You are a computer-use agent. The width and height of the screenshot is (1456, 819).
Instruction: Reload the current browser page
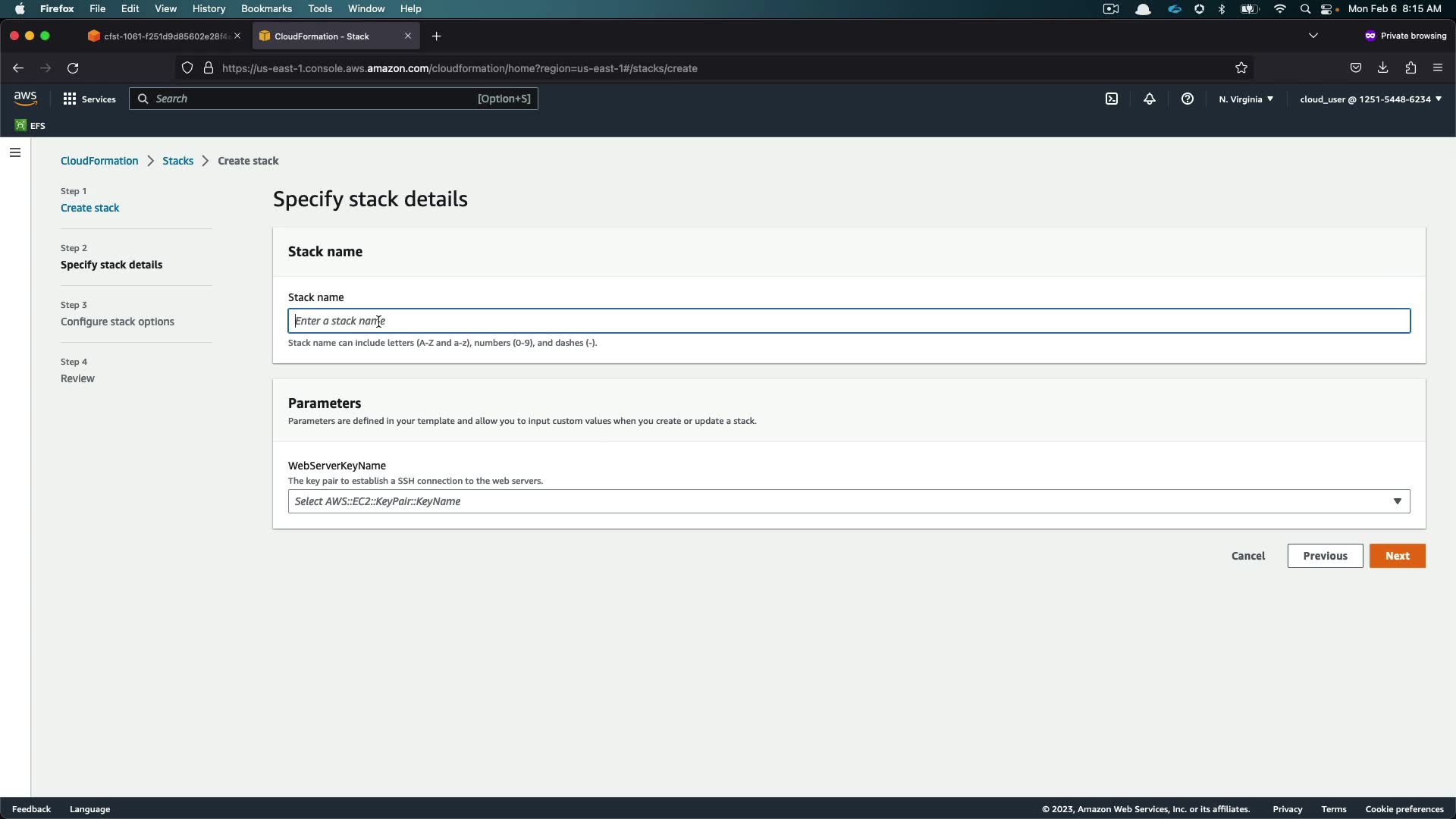[x=73, y=68]
